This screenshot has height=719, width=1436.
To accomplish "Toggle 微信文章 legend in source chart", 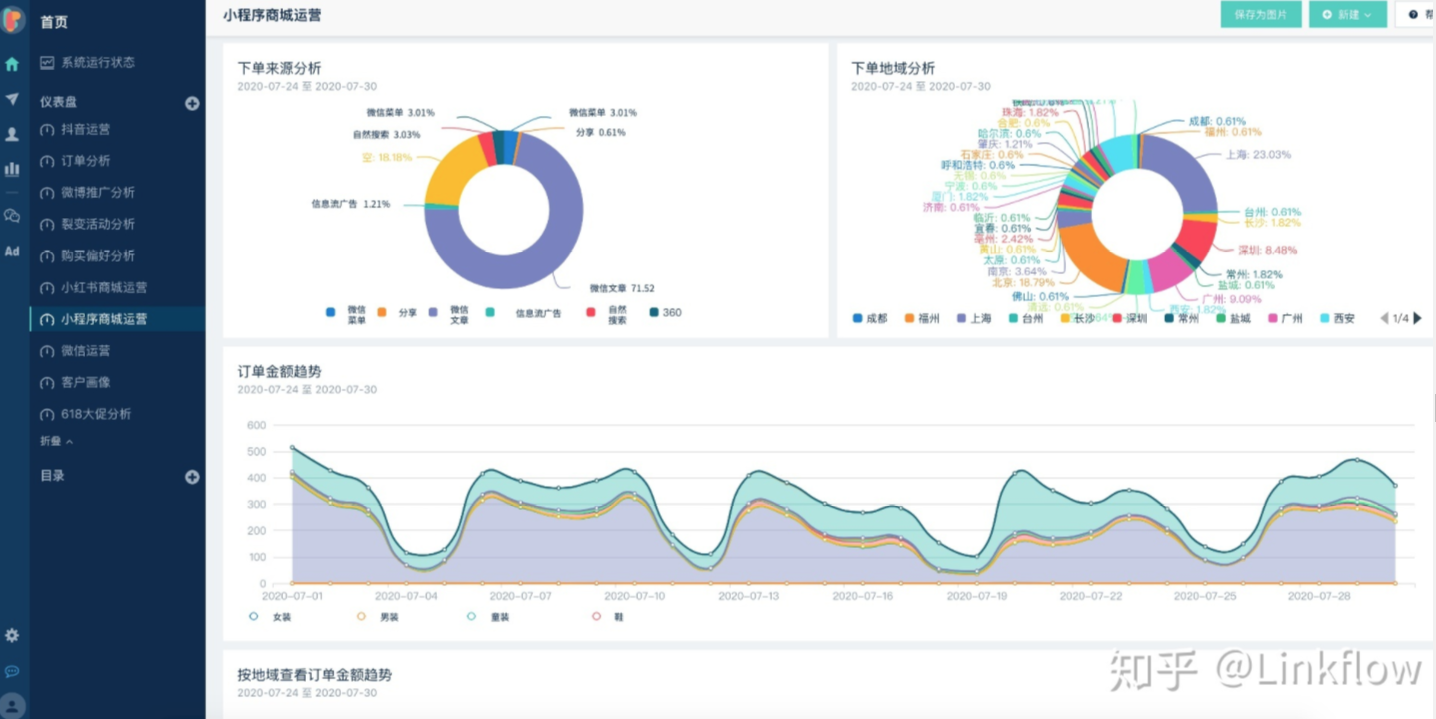I will (x=449, y=314).
